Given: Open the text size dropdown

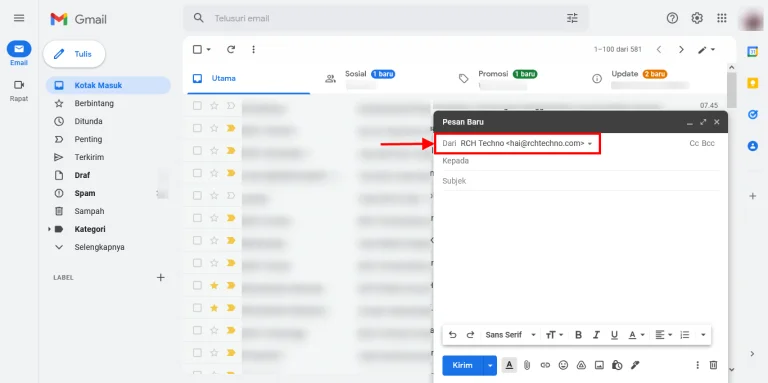Looking at the screenshot, I should click(554, 335).
